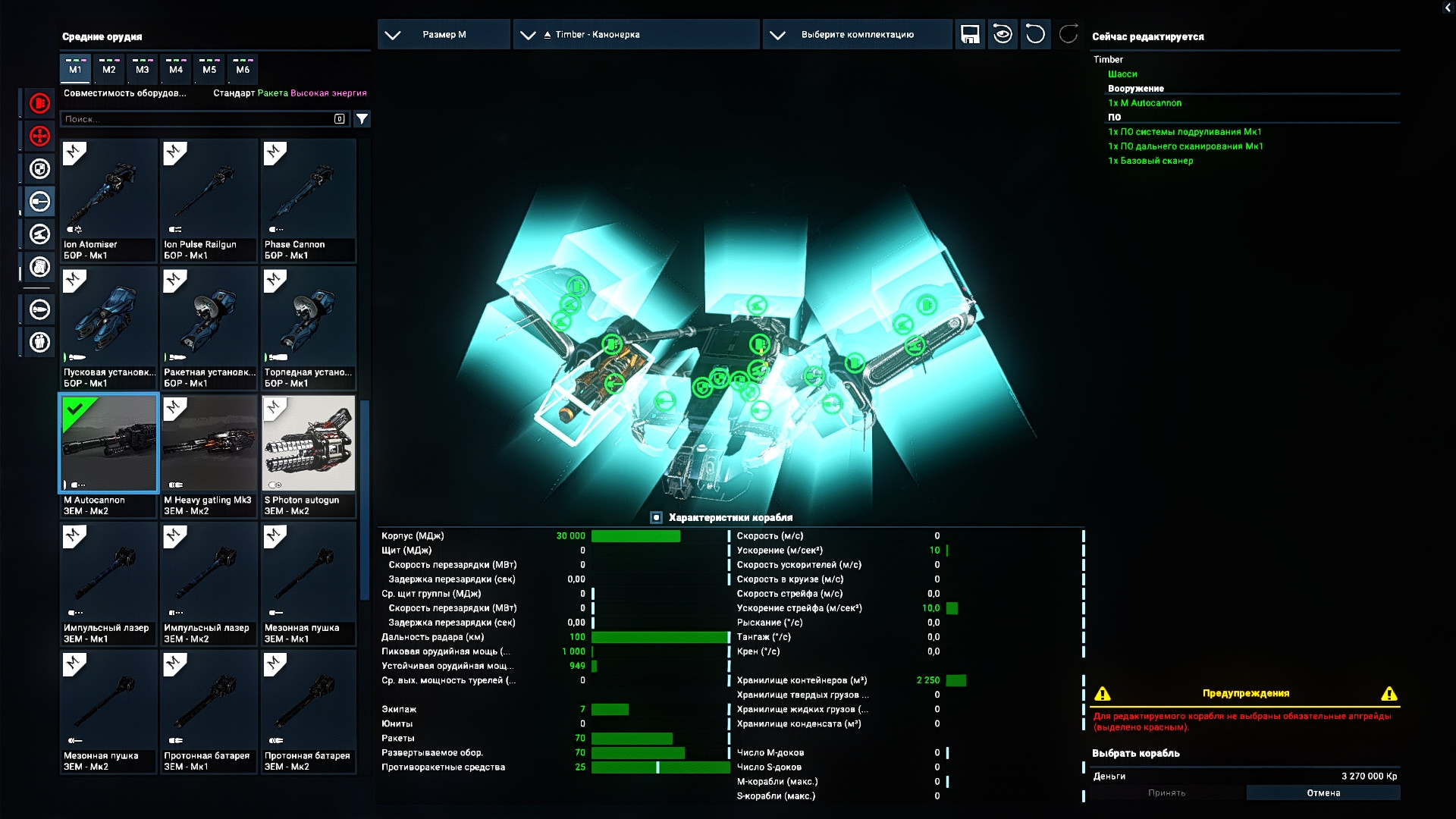
Task: Click the search field counter badge
Action: [340, 119]
